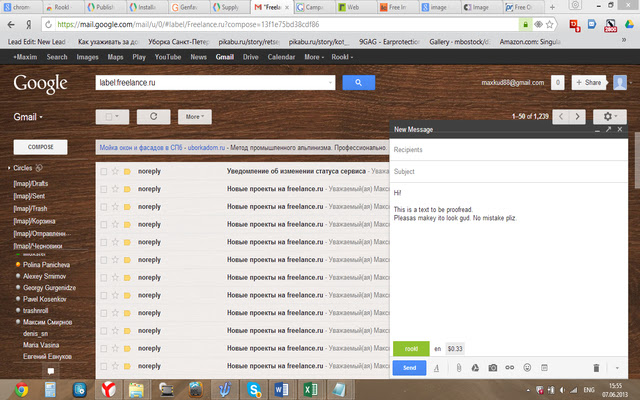Open YouTube in Google bar

point(168,57)
